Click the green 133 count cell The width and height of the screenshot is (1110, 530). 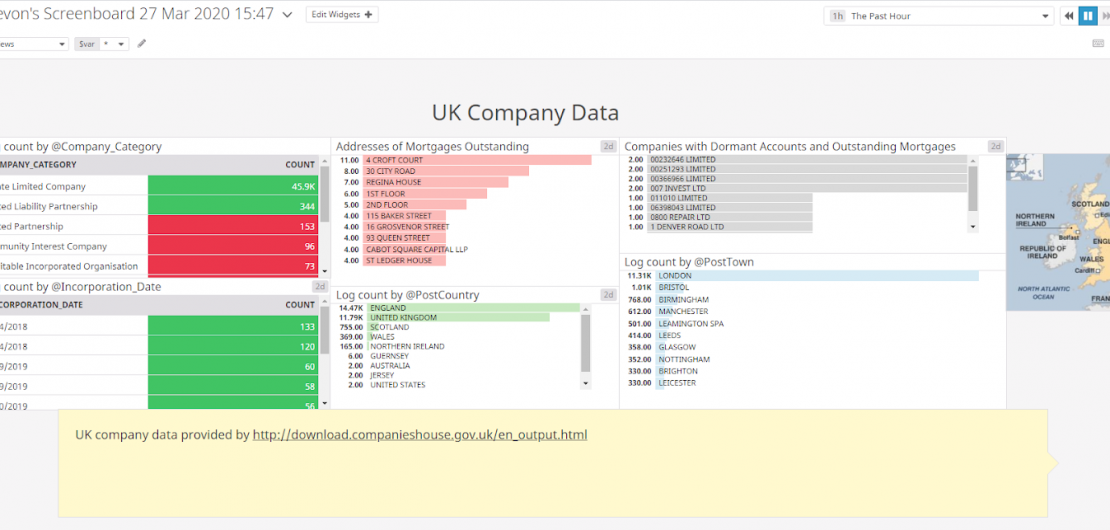pyautogui.click(x=233, y=327)
